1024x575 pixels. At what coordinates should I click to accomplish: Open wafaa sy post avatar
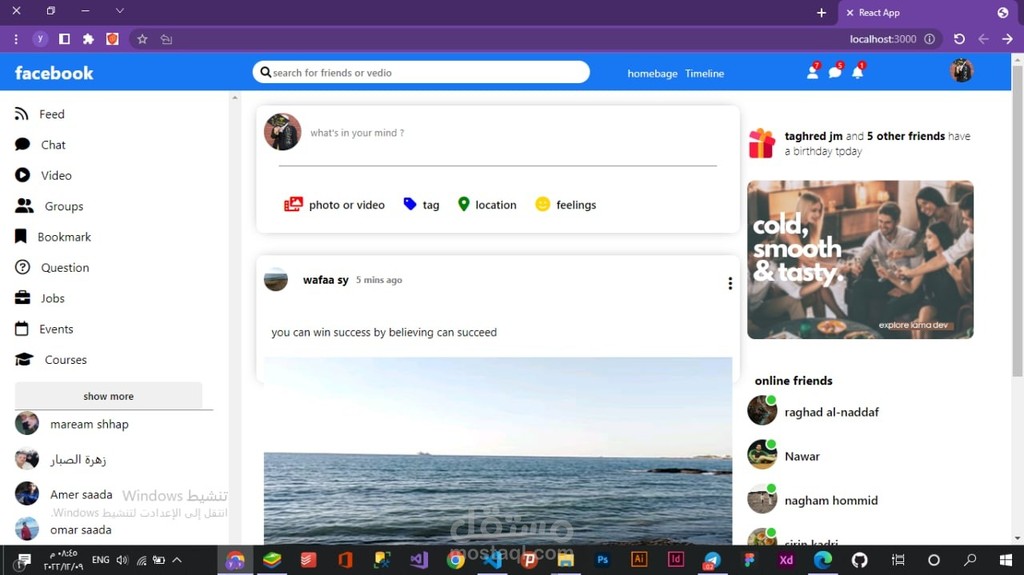(x=276, y=280)
